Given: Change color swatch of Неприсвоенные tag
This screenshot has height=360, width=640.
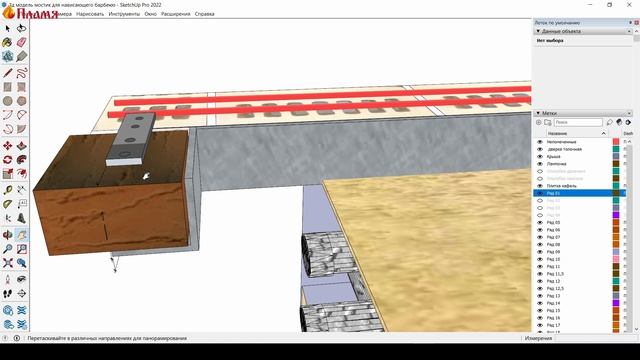Looking at the screenshot, I should pyautogui.click(x=616, y=142).
